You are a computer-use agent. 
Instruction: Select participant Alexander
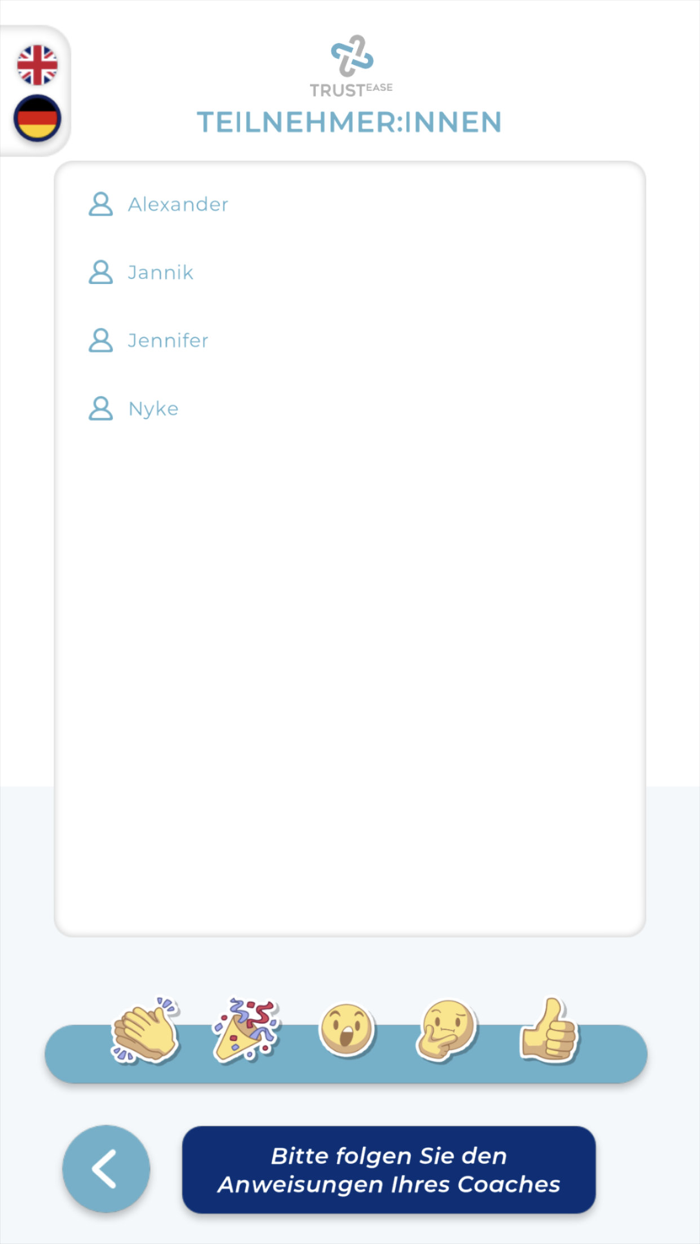(x=178, y=204)
